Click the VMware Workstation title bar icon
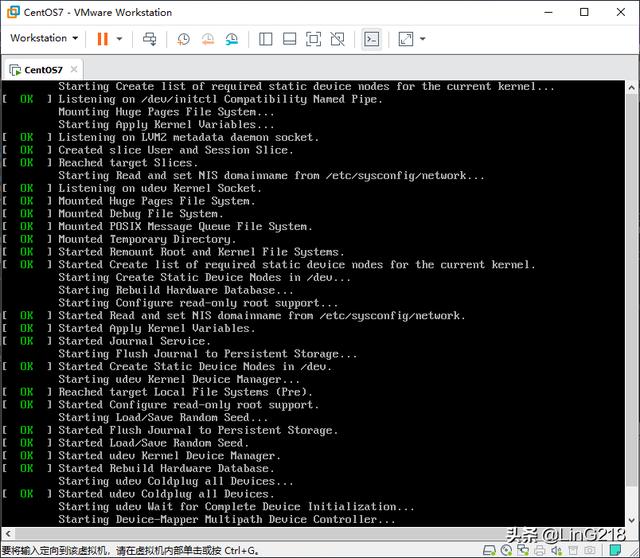 click(13, 12)
